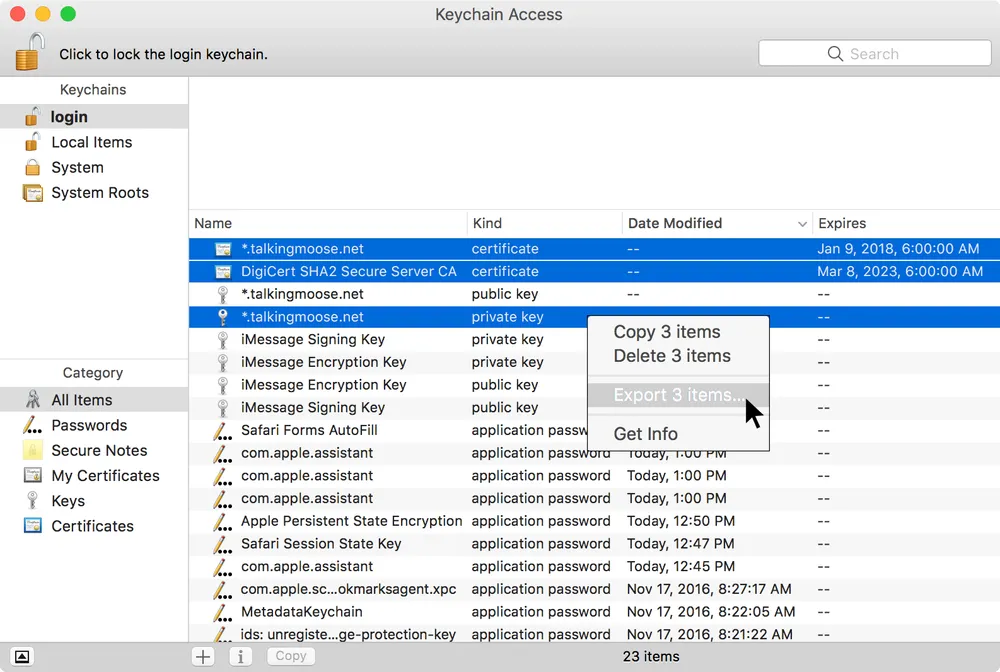The image size is (1000, 672).
Task: Select the MetadataKeychain item
Action: [594, 612]
